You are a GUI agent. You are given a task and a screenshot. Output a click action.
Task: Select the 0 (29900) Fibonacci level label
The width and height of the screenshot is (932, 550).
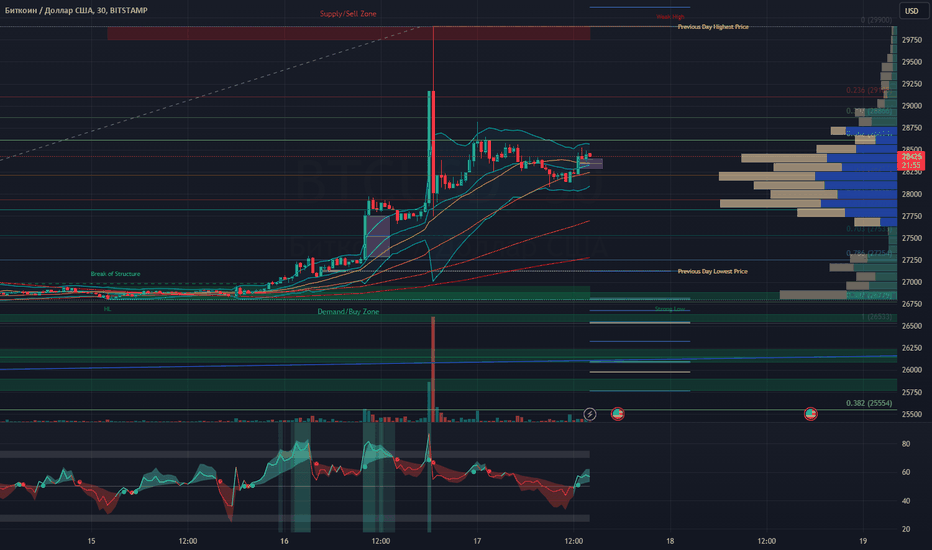click(876, 20)
